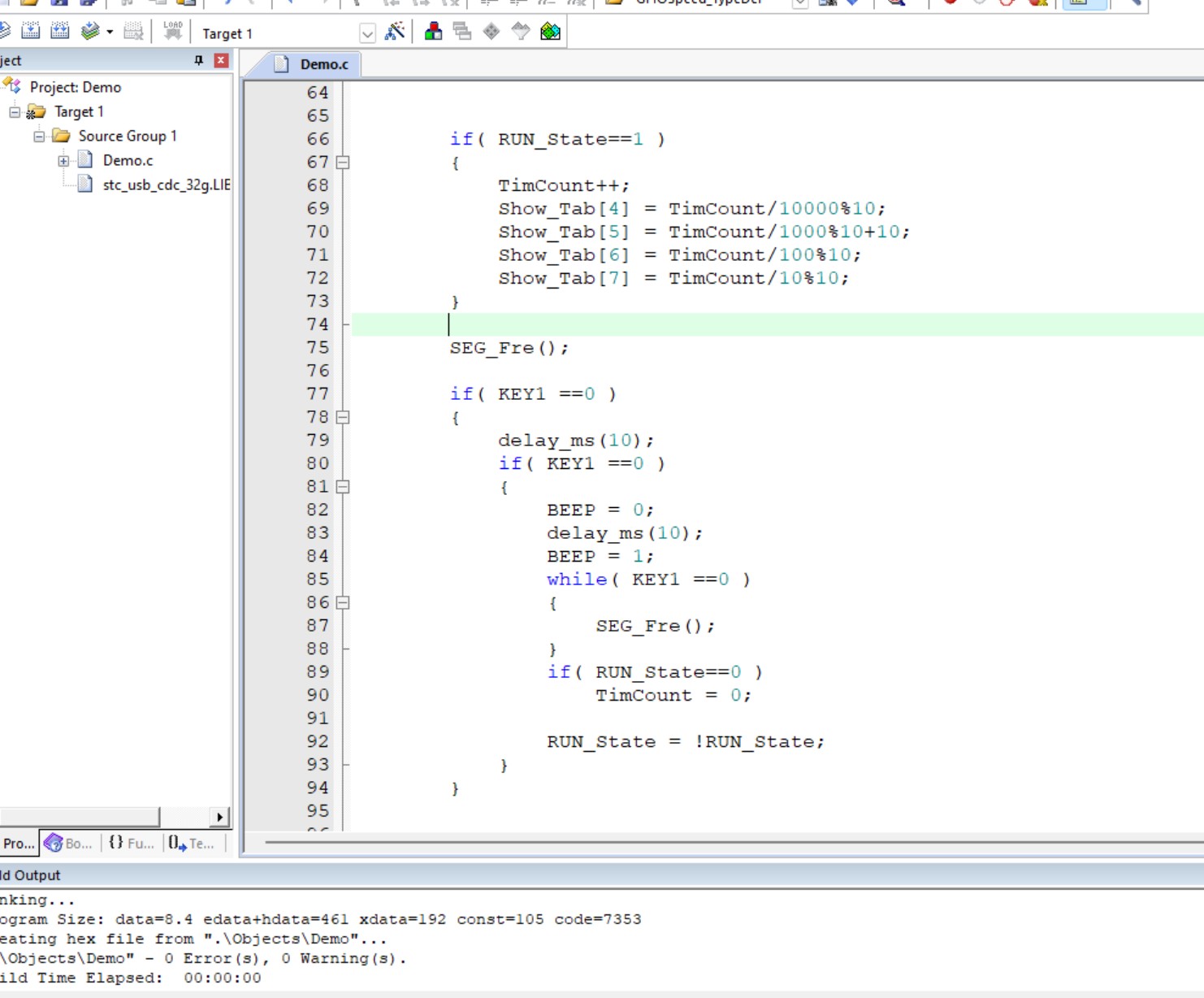Click the Build Output panel title
This screenshot has height=998, width=1204.
[30, 875]
